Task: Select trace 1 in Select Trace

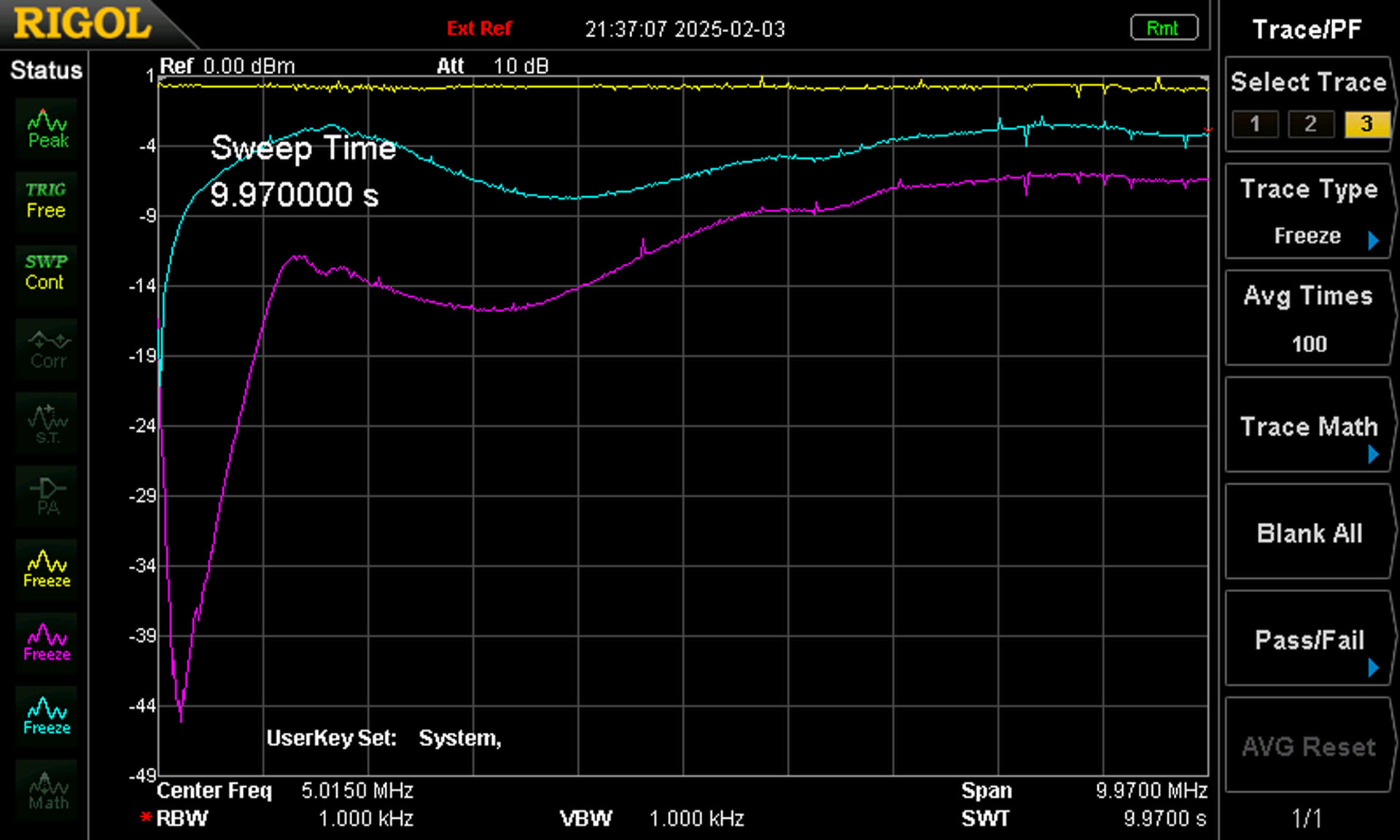Action: 1255,124
